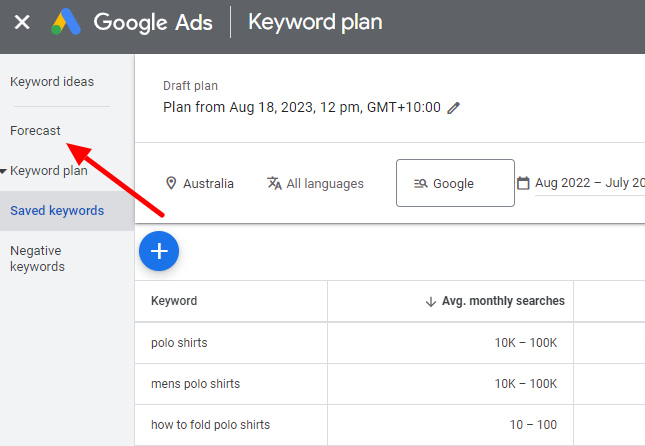Click the Google Ads logo
This screenshot has height=446, width=645.
[x=67, y=22]
